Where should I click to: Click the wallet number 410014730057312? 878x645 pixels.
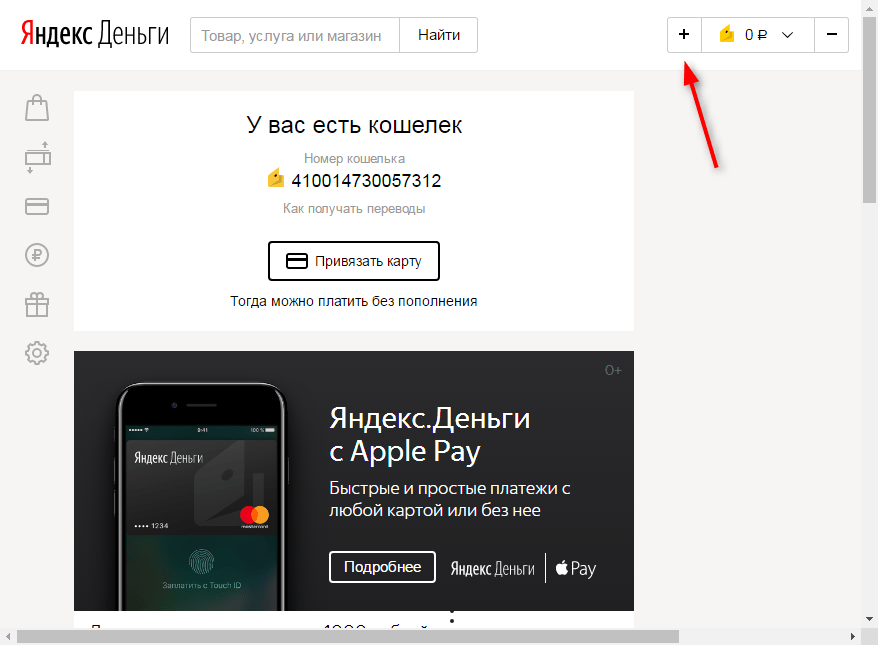tap(366, 181)
